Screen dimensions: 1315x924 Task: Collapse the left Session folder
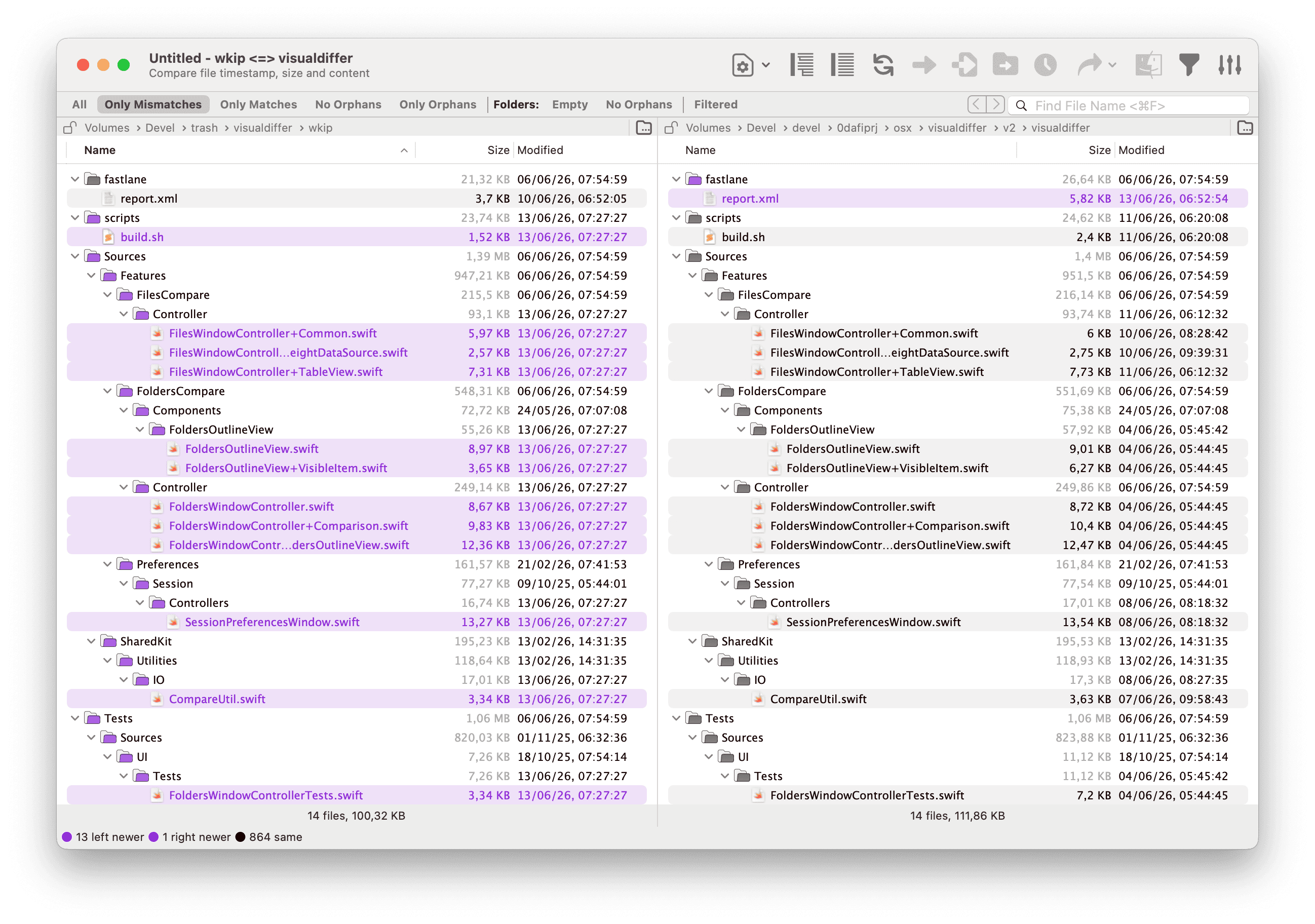124,584
